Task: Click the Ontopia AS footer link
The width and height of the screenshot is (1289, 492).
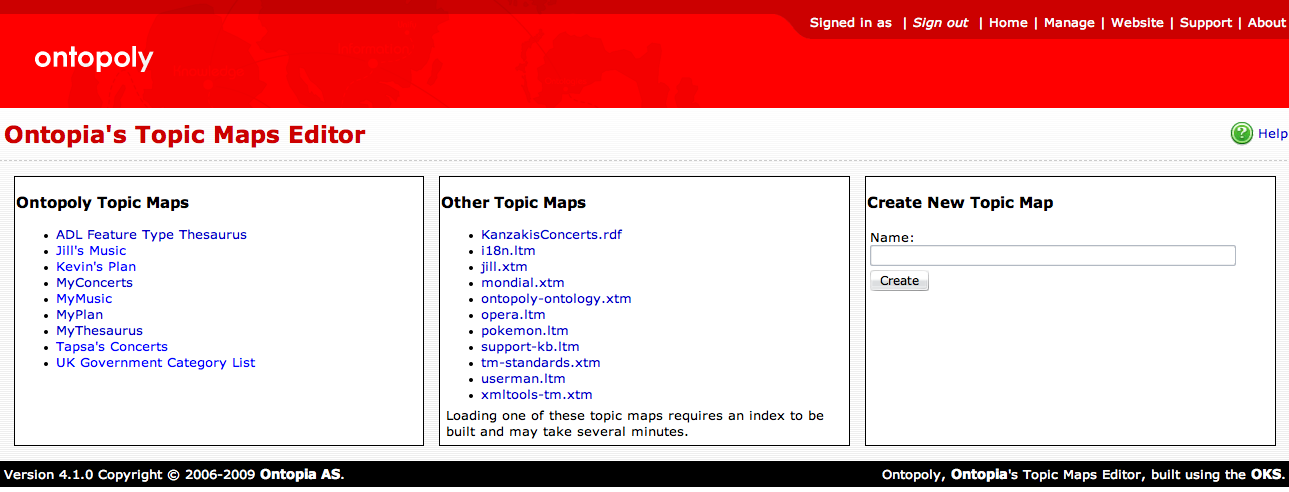Action: click(301, 475)
